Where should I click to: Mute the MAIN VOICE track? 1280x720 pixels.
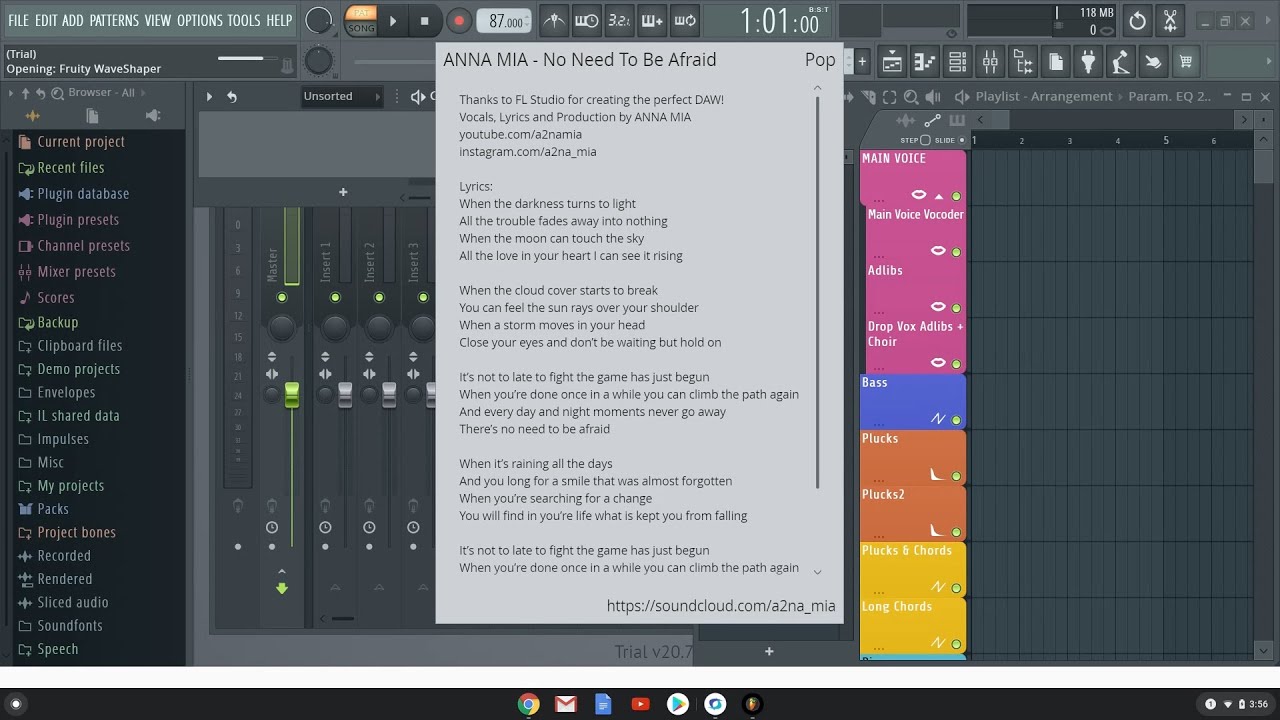click(x=956, y=196)
